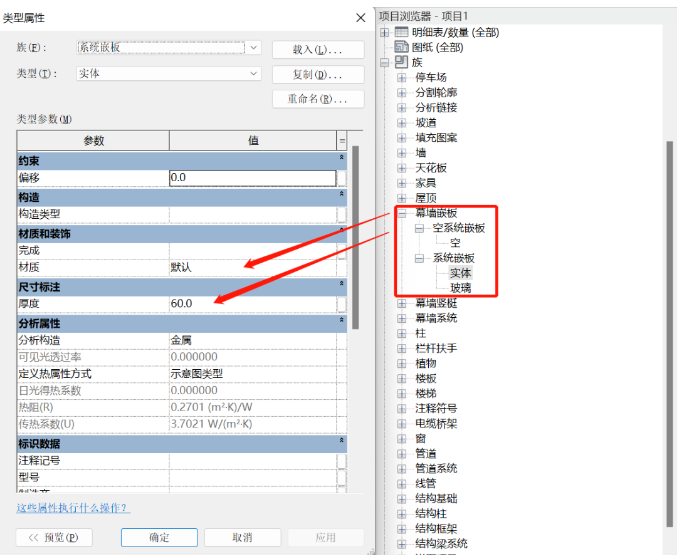Select 结构基础 in project browser
Screen dimensions: 685x555
point(436,499)
